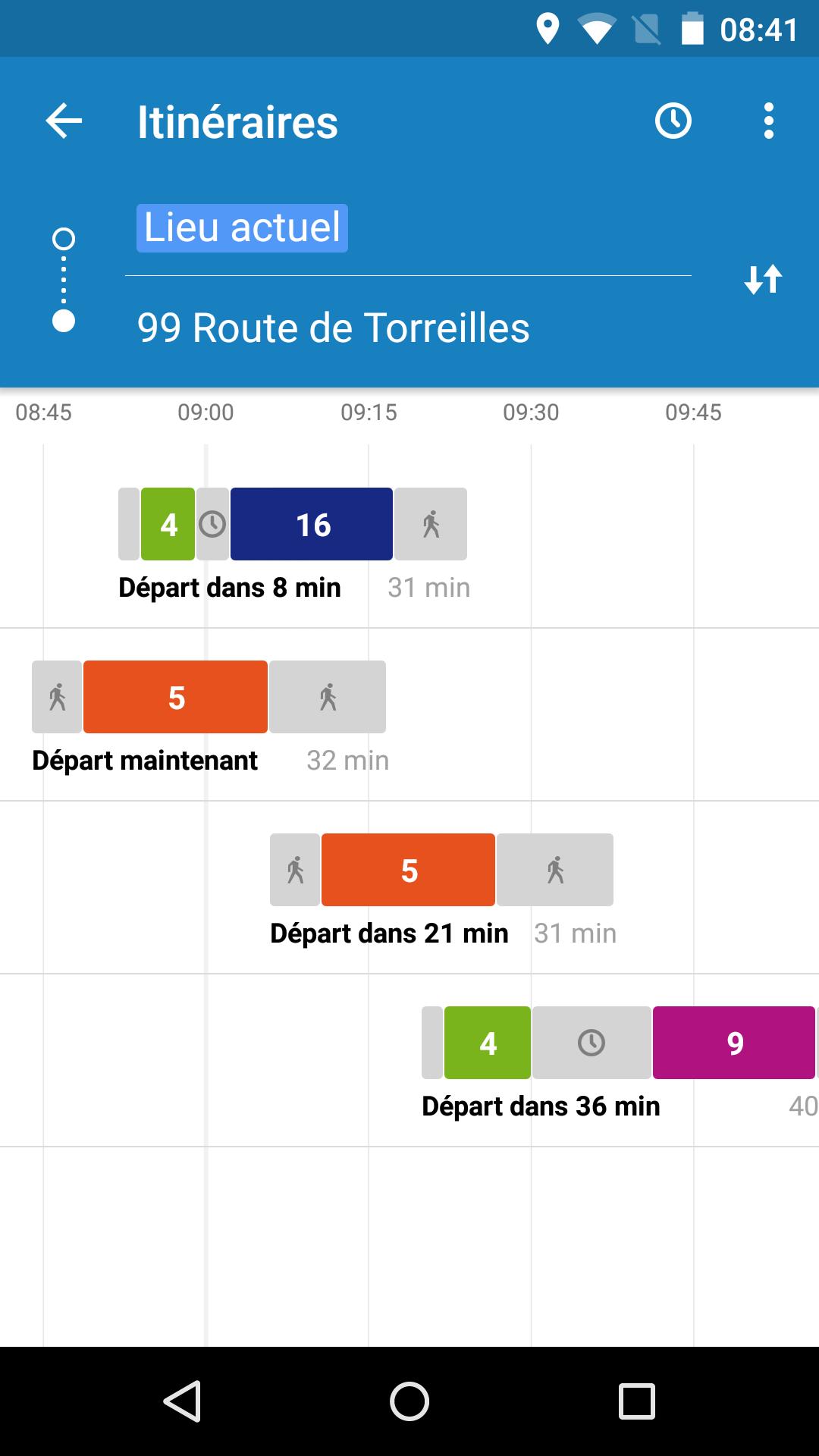Select orange line 5 departing now
819x1456 pixels.
[x=175, y=697]
